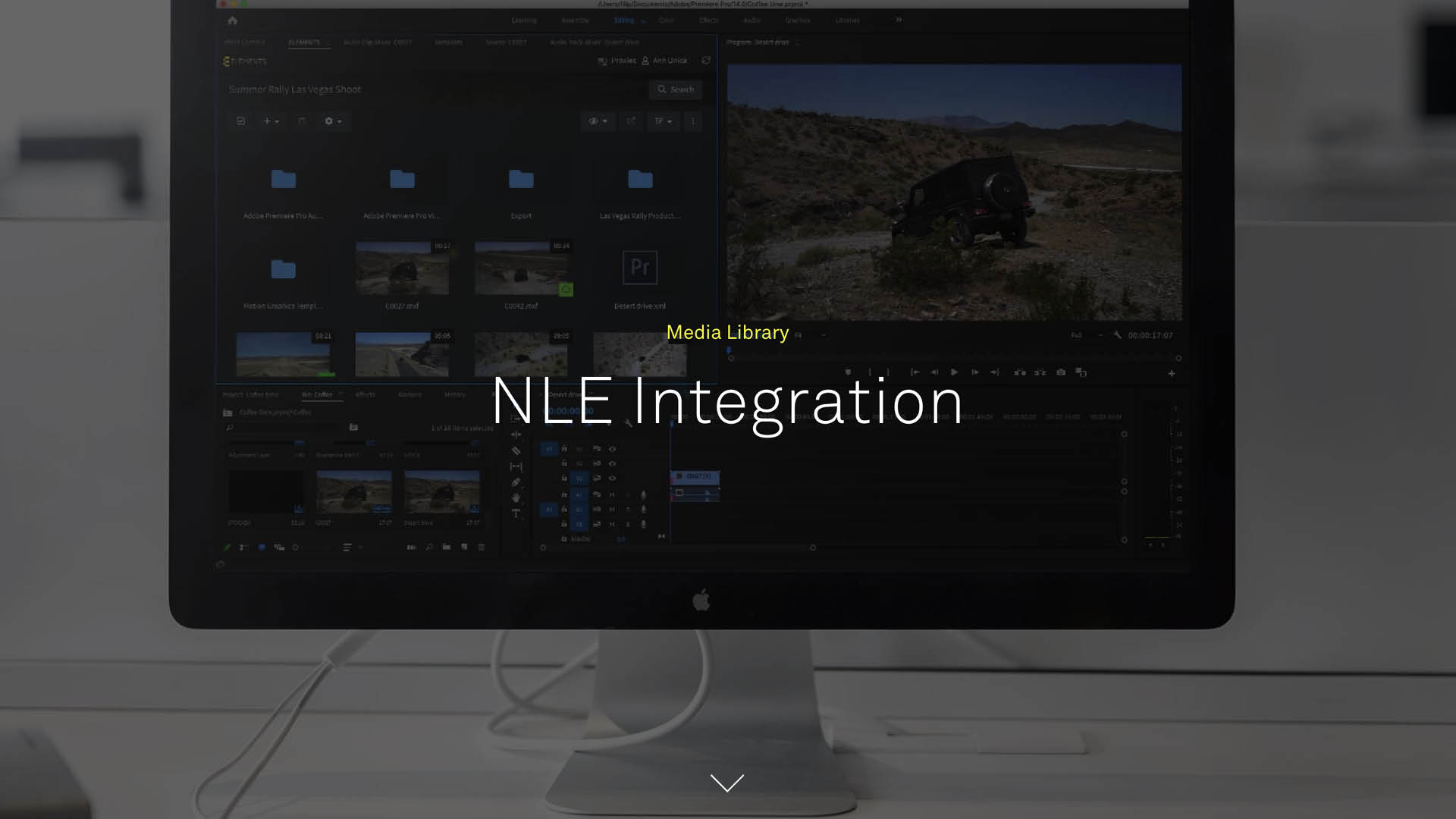Select the Ripple Edit tool
Image resolution: width=1456 pixels, height=819 pixels.
point(516,435)
